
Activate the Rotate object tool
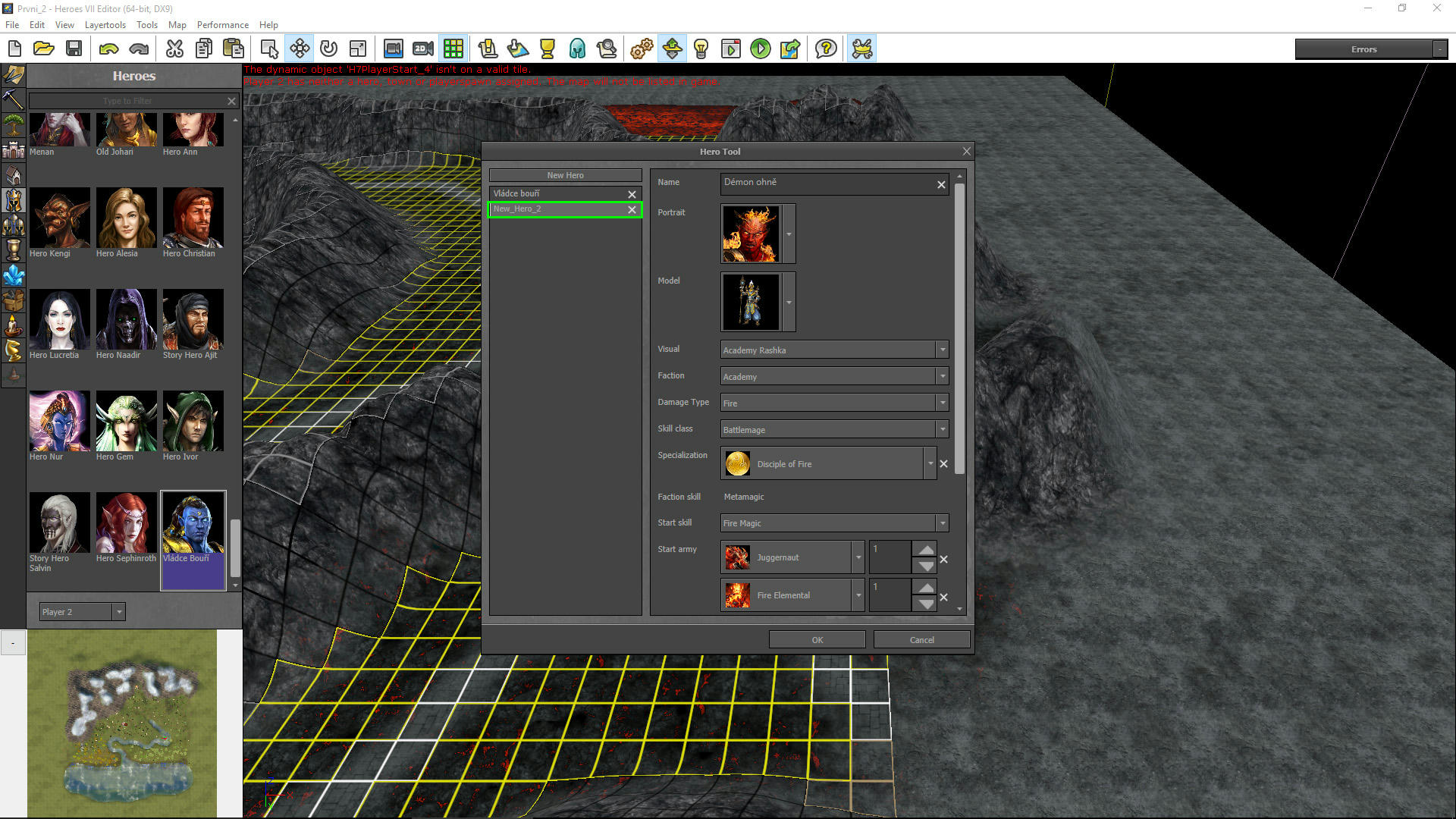tap(328, 49)
